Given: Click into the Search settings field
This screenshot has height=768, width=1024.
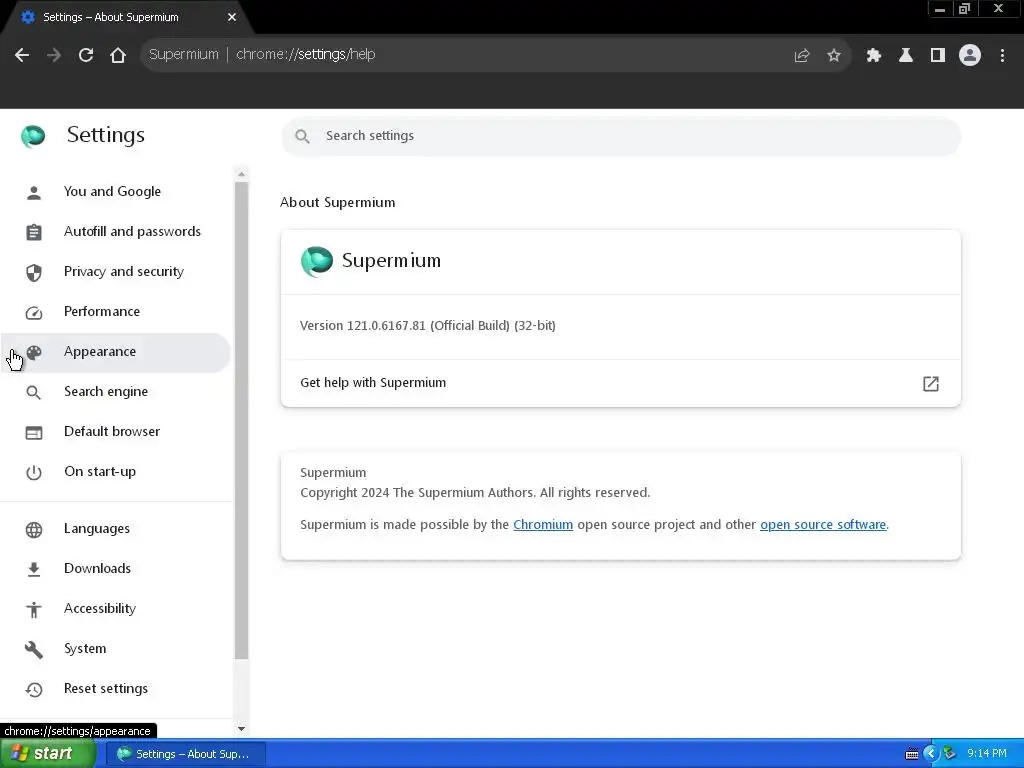Looking at the screenshot, I should tap(620, 136).
